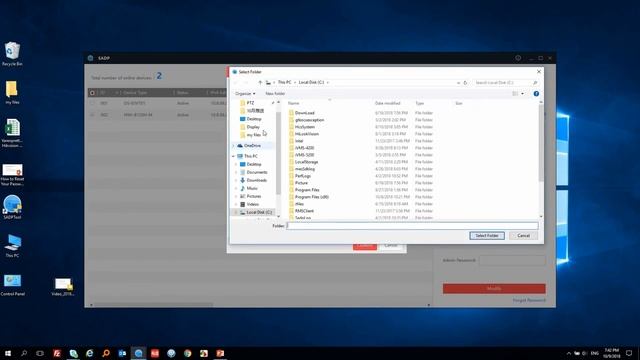Cancel the Select Folder dialog
This screenshot has width=640, height=360.
tap(523, 236)
